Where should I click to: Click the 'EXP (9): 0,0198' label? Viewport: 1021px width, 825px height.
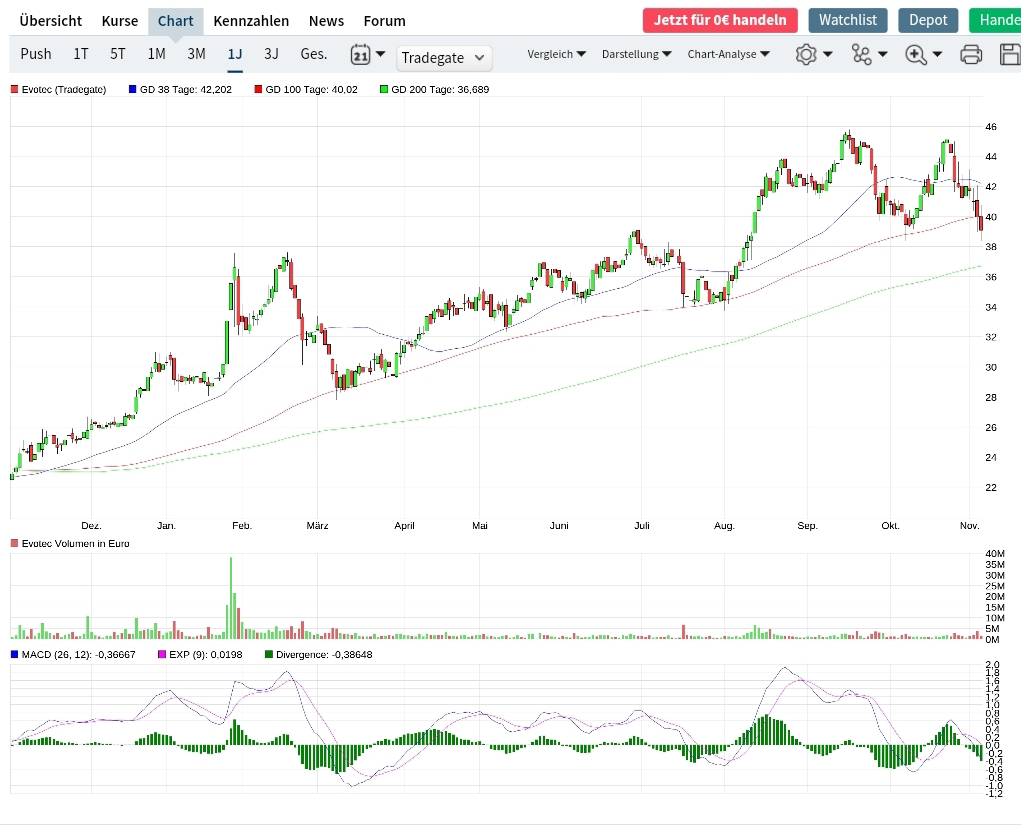point(206,654)
